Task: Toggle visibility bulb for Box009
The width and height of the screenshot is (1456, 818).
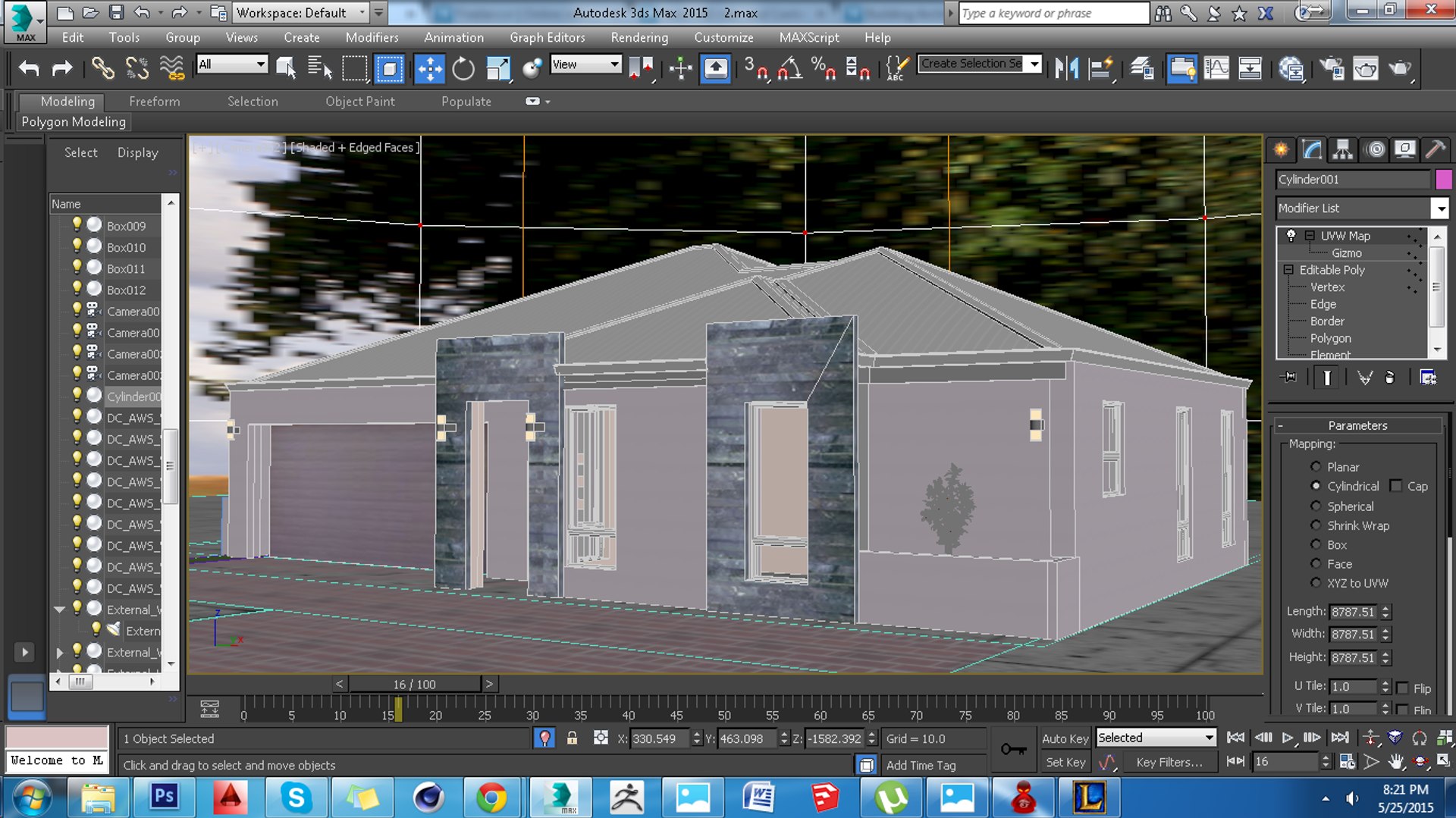Action: [77, 224]
